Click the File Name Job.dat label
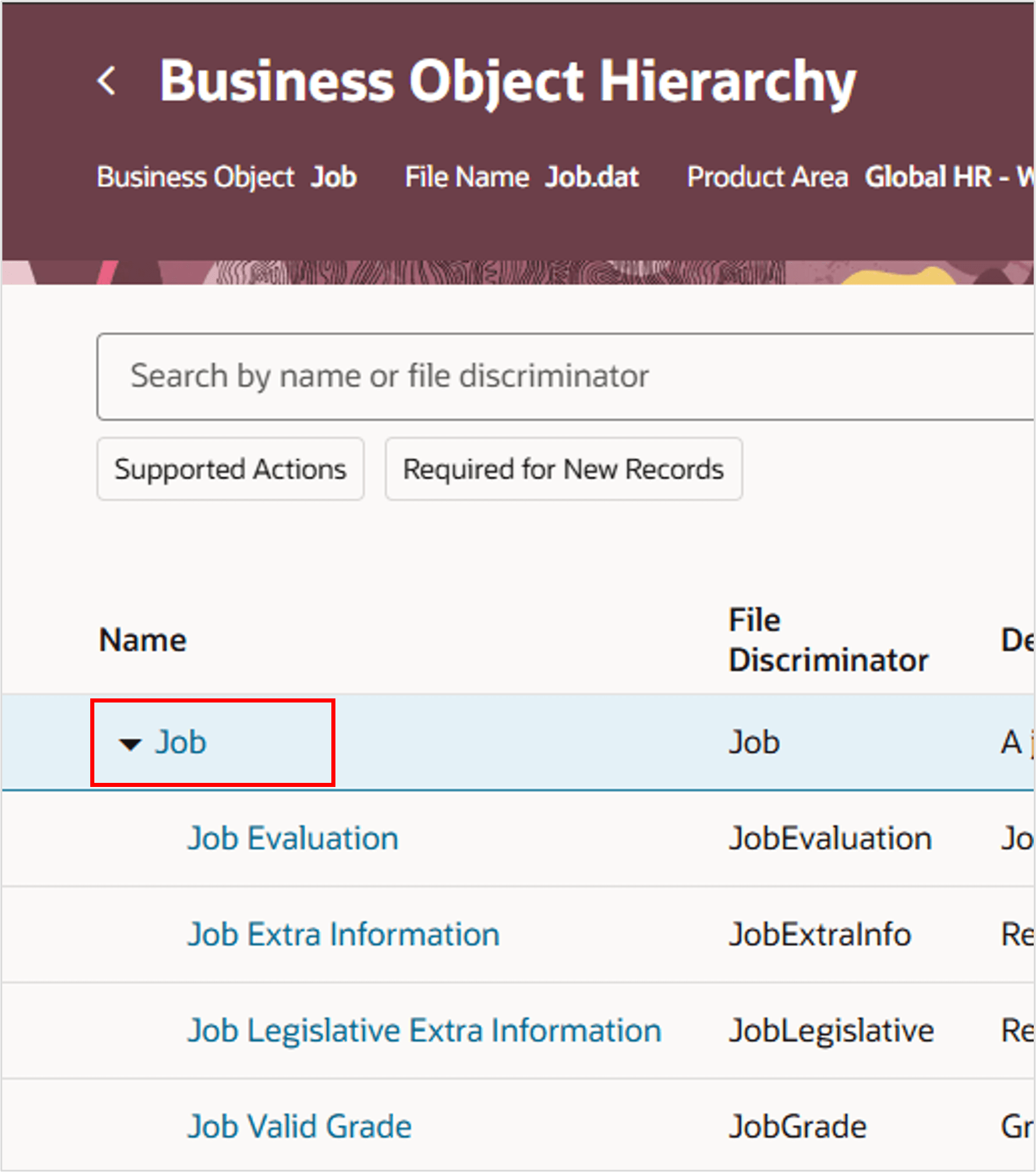This screenshot has width=1036, height=1172. pos(522,177)
